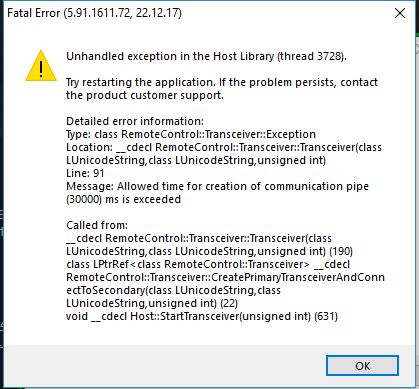This screenshot has width=419, height=389.
Task: Click the 'CreatePrimaryTransceiverAndConn' stack line
Action: (225, 277)
